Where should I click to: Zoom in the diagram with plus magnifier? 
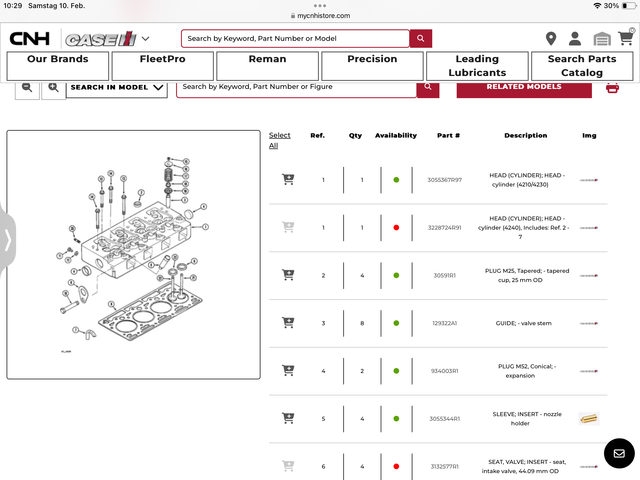[x=53, y=88]
